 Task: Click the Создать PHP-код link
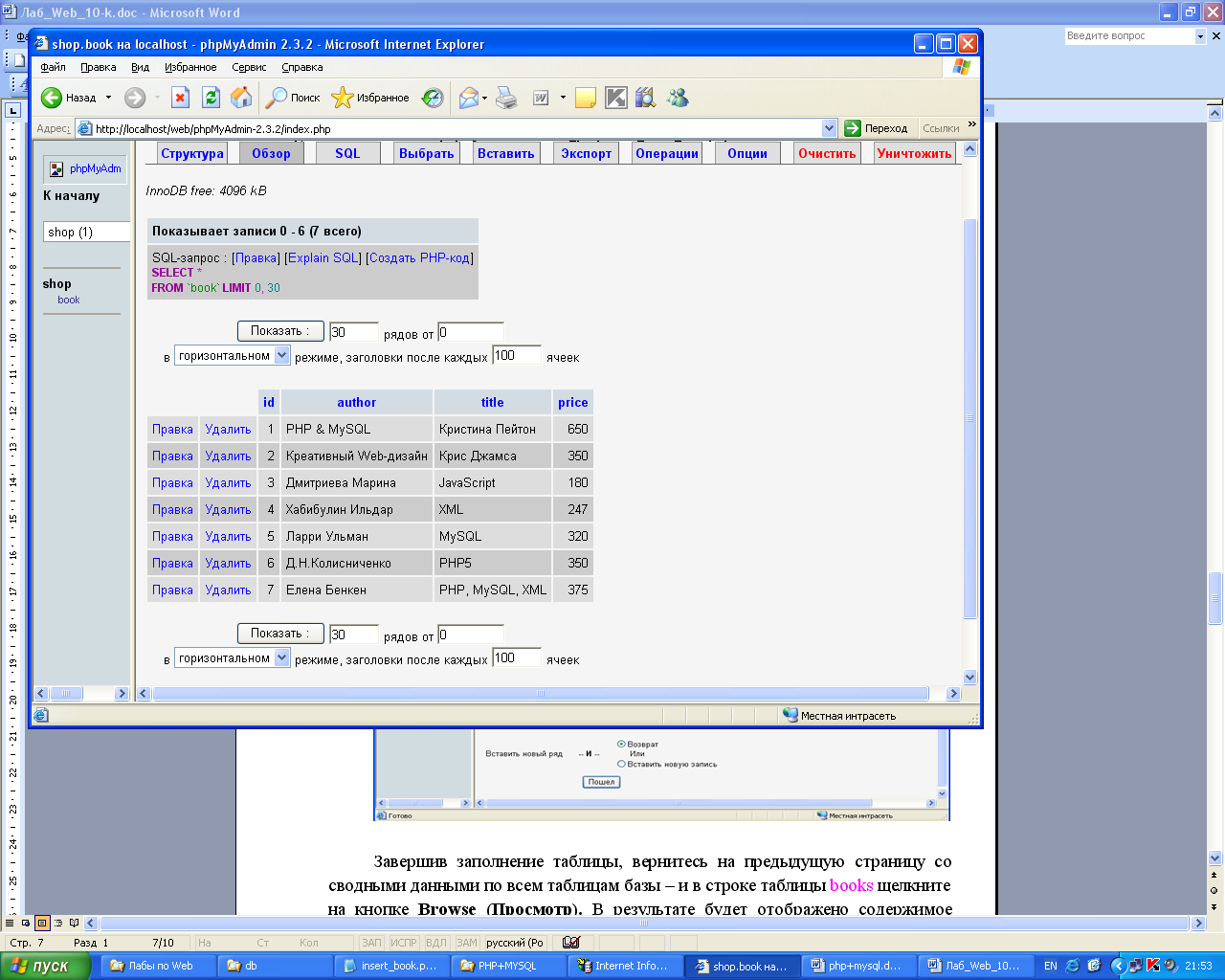419,257
